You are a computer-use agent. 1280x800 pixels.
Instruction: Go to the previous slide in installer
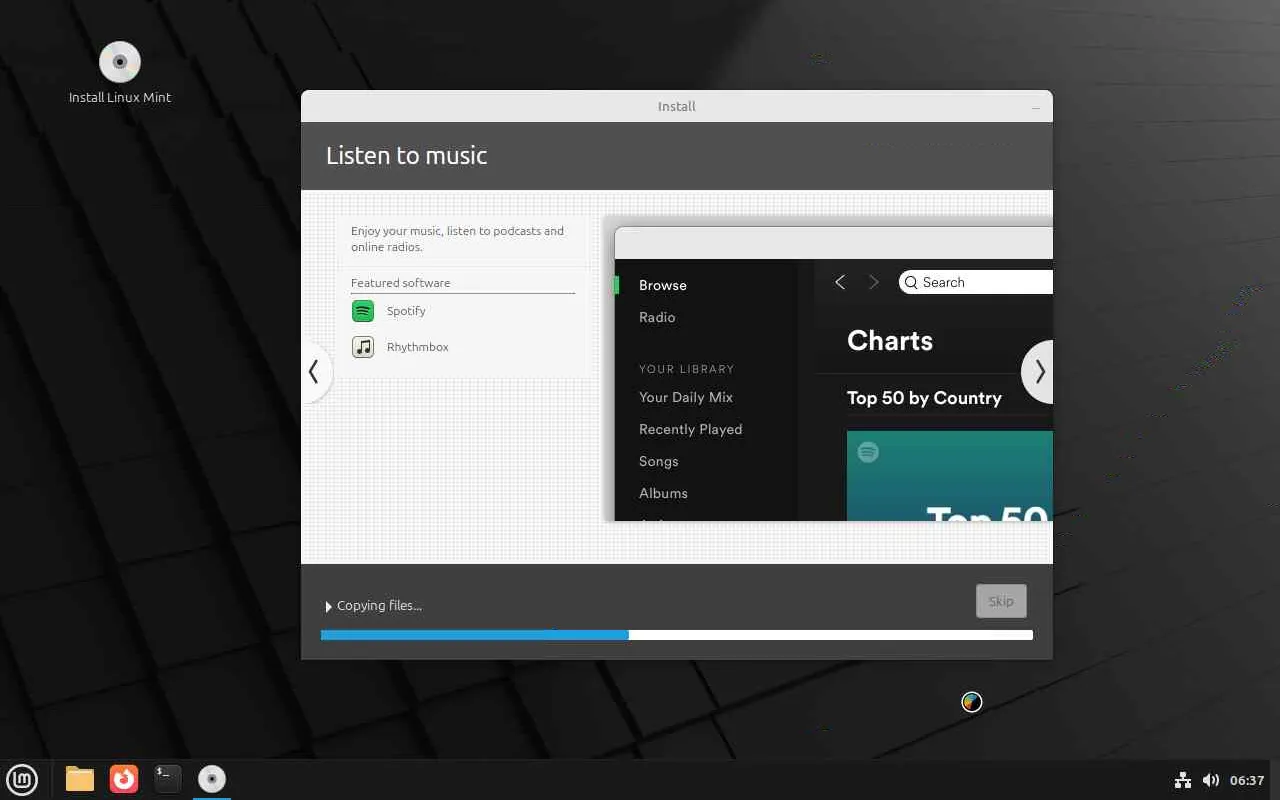pyautogui.click(x=314, y=371)
